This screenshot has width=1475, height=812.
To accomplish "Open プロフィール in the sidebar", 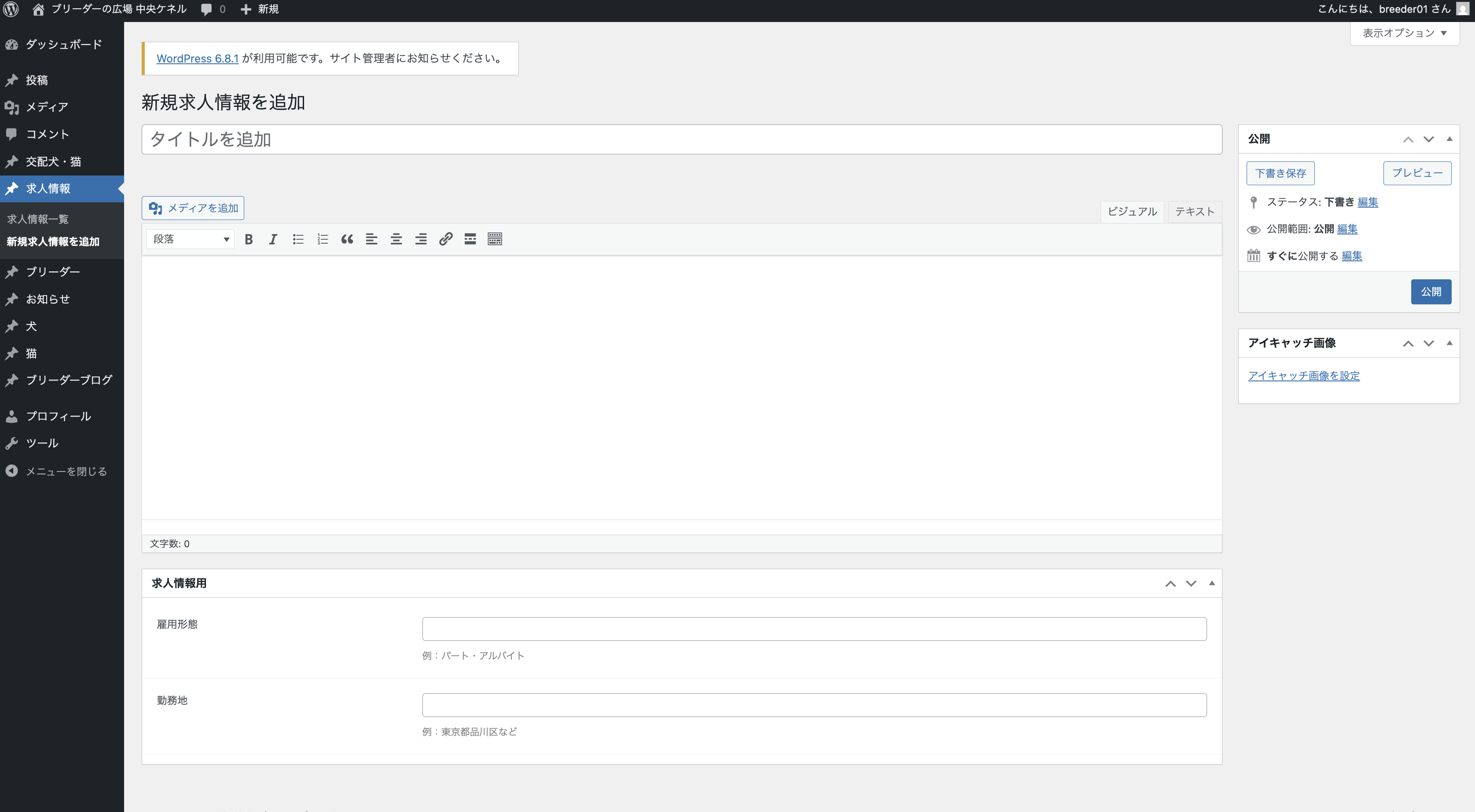I will (62, 417).
